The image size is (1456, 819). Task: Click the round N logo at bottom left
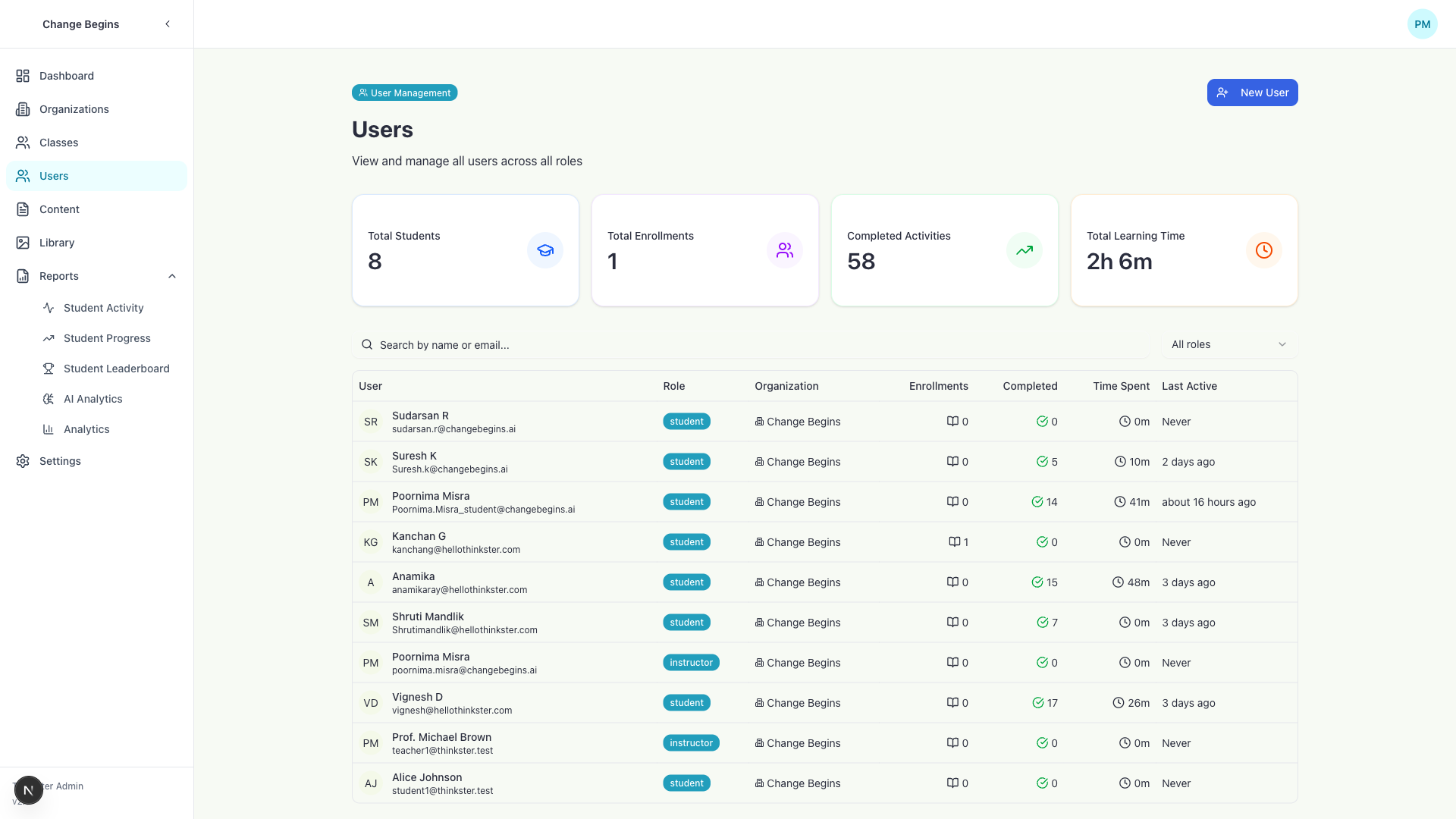pos(28,790)
